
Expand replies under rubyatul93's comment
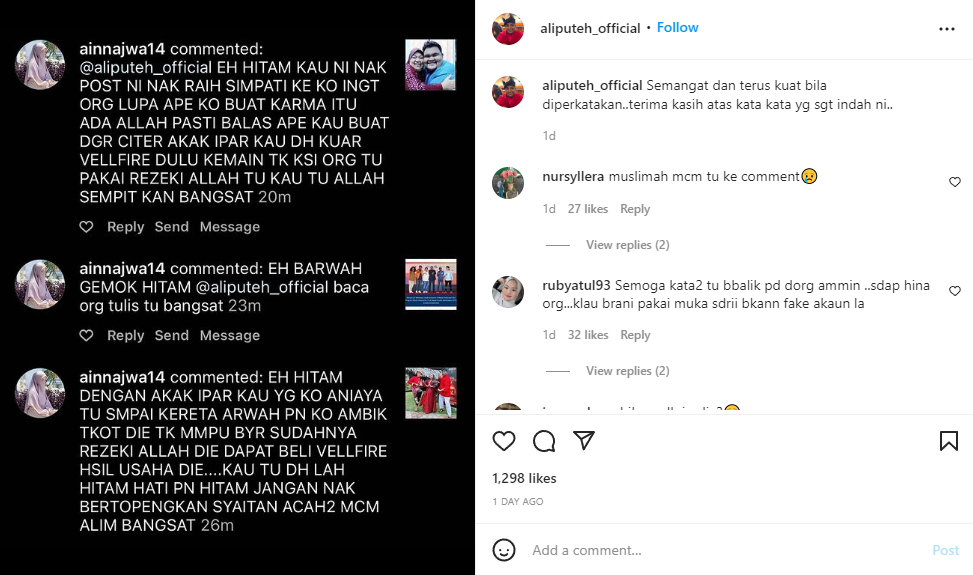(627, 371)
